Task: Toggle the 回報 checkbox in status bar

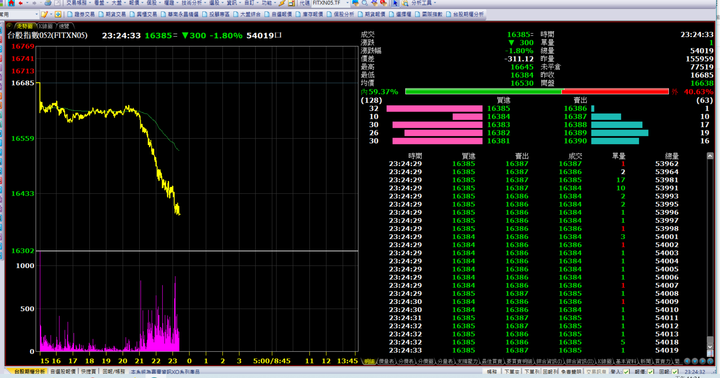Action: click(675, 372)
